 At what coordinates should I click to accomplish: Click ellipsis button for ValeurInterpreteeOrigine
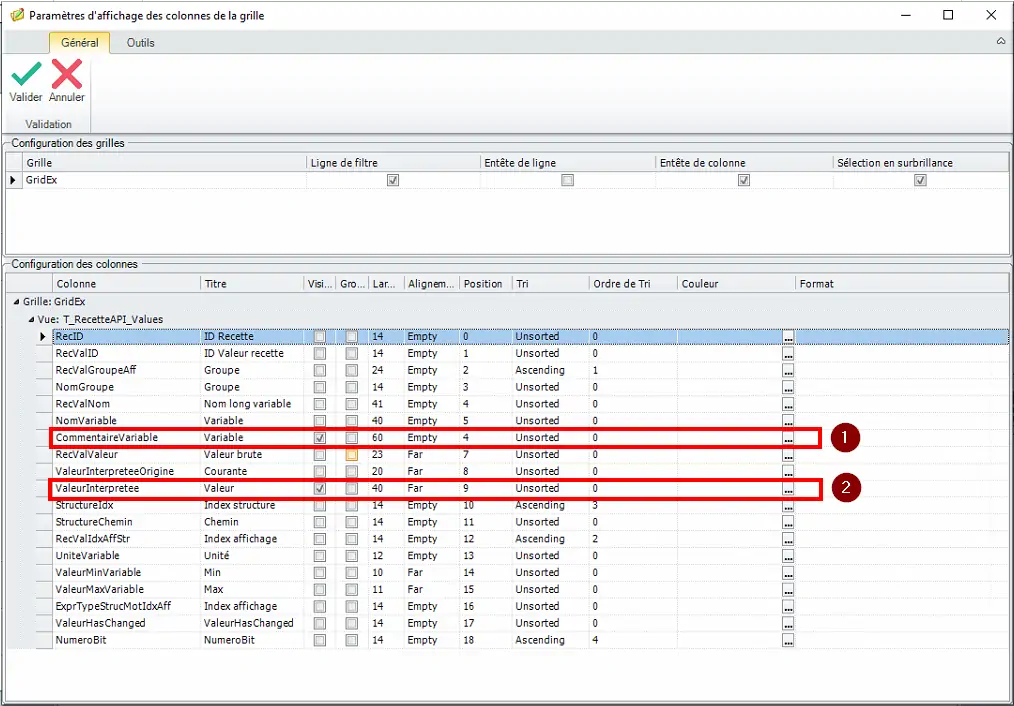[x=788, y=471]
